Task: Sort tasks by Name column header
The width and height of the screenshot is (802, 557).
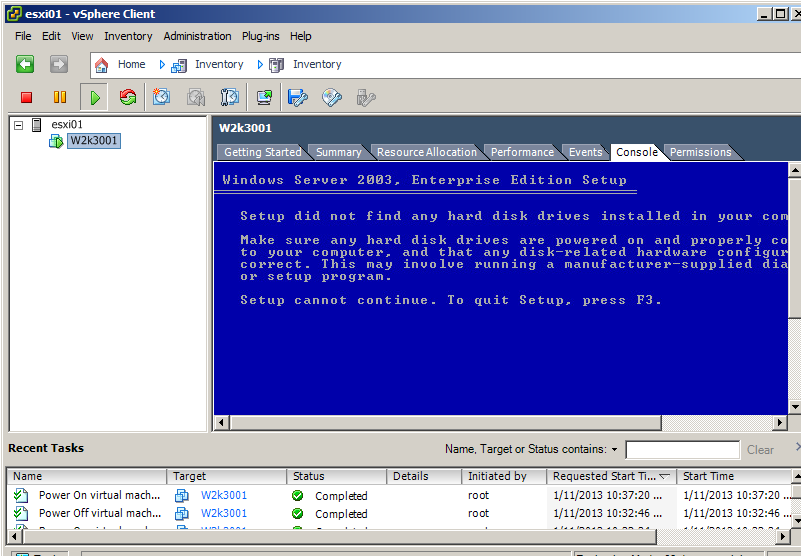Action: 87,476
